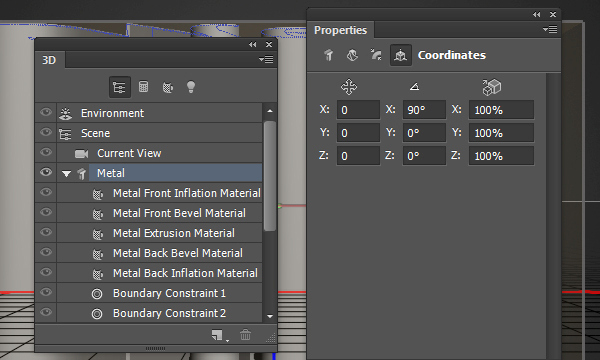Click Environment icon in 3D panel
The height and width of the screenshot is (360, 600).
[x=65, y=113]
